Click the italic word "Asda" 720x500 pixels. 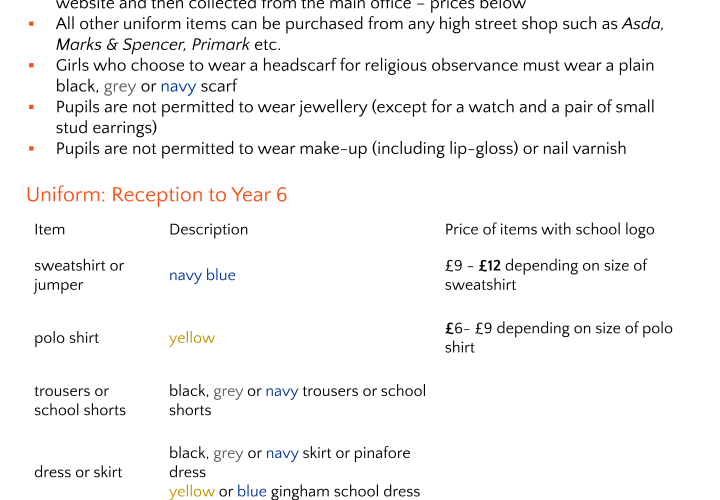tap(643, 24)
